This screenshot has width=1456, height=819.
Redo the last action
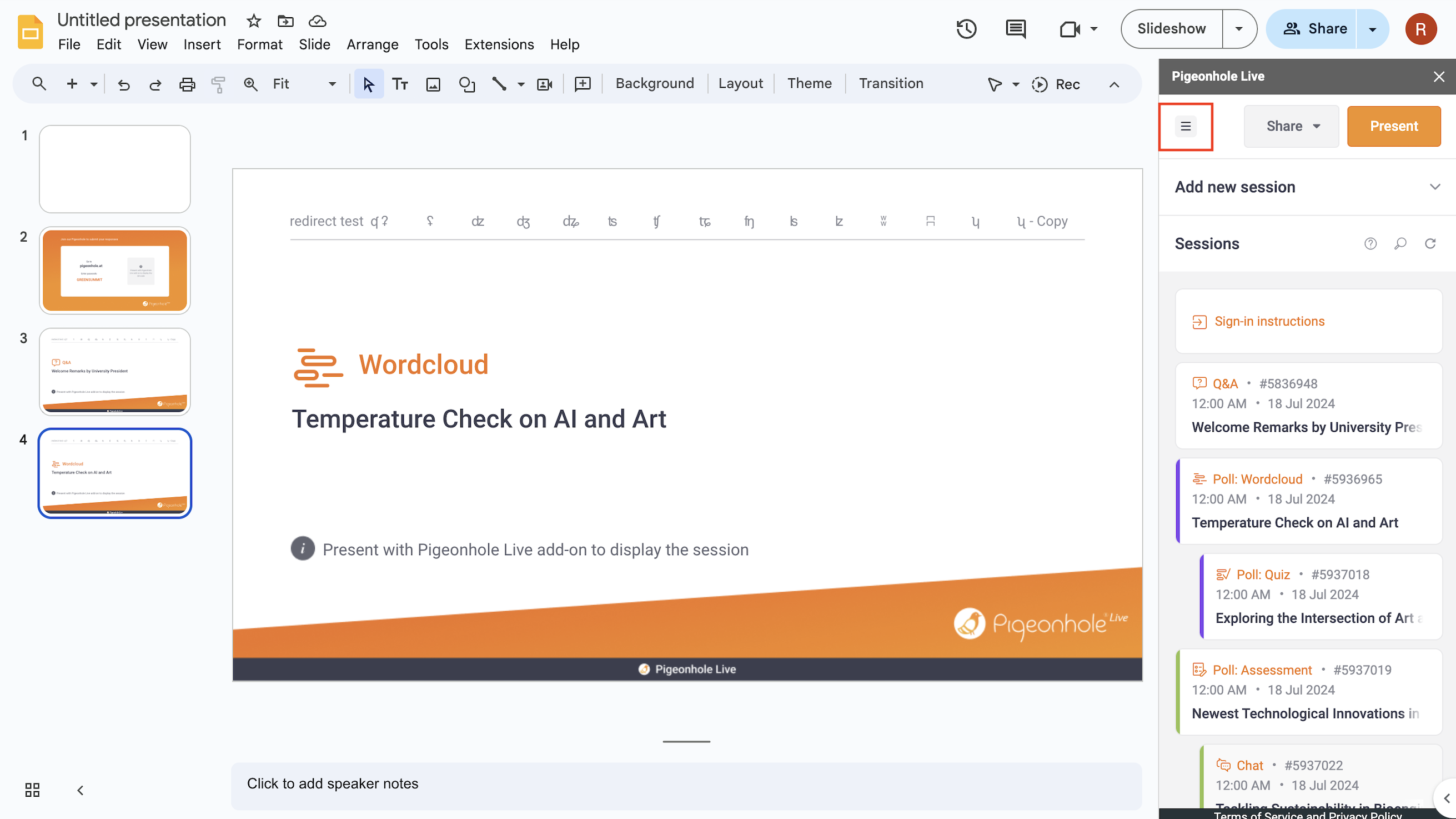pos(155,84)
